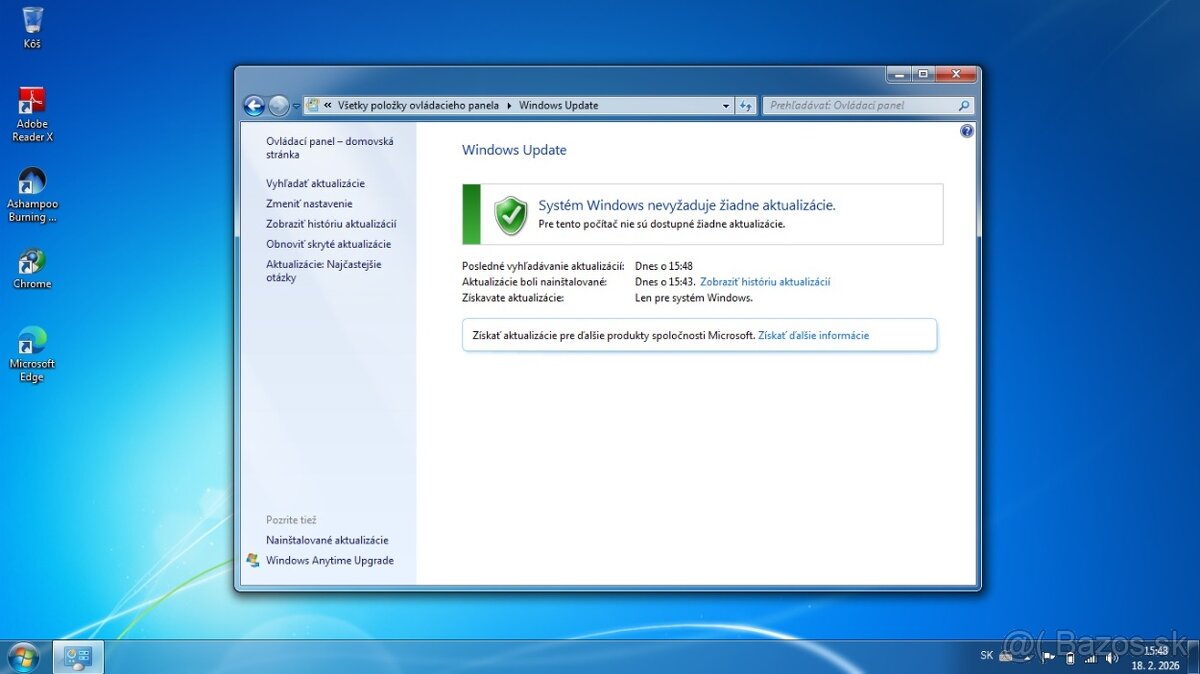Open the network signal icon in taskbar tray
Viewport: 1200px width, 674px height.
[x=1090, y=657]
